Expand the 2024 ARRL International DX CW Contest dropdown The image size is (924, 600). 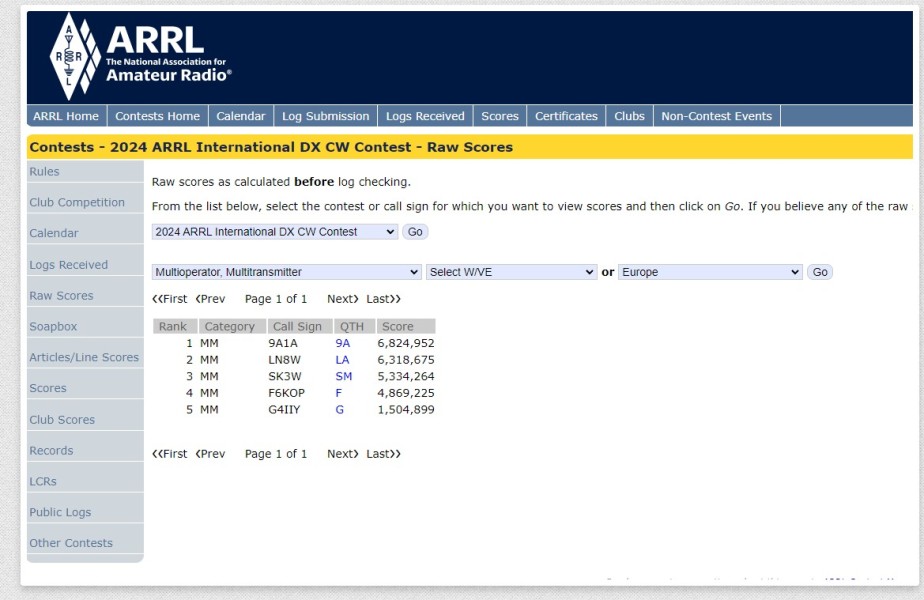275,232
